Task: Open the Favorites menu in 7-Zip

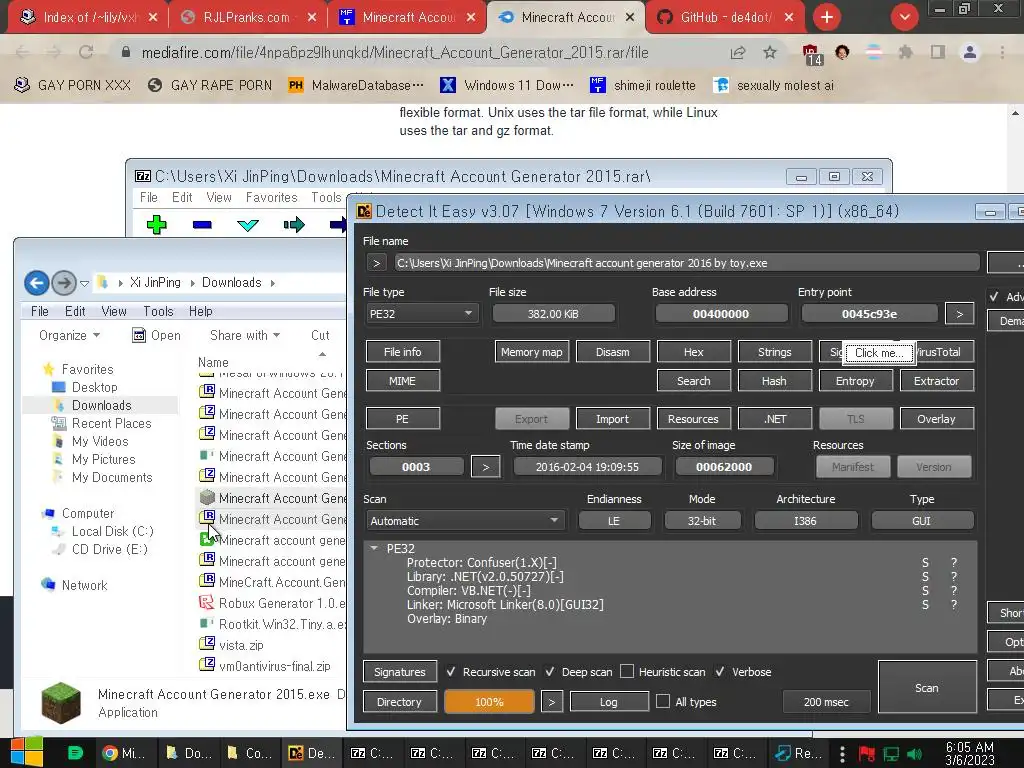Action: point(271,197)
